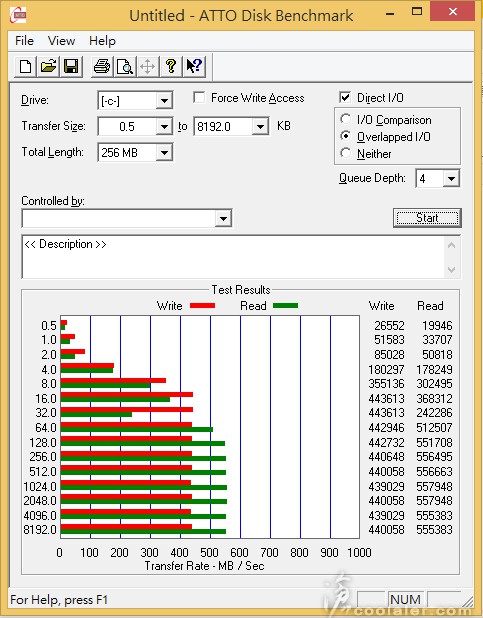The width and height of the screenshot is (483, 618).
Task: Open the Controlled by combo box
Action: [127, 218]
